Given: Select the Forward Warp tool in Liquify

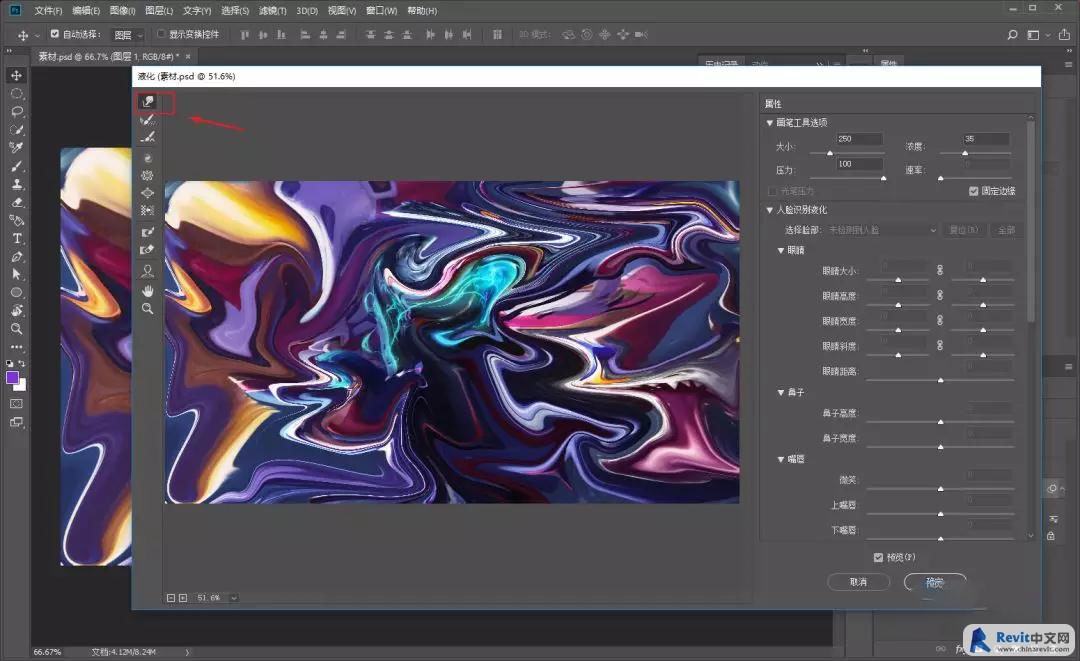Looking at the screenshot, I should [x=147, y=101].
